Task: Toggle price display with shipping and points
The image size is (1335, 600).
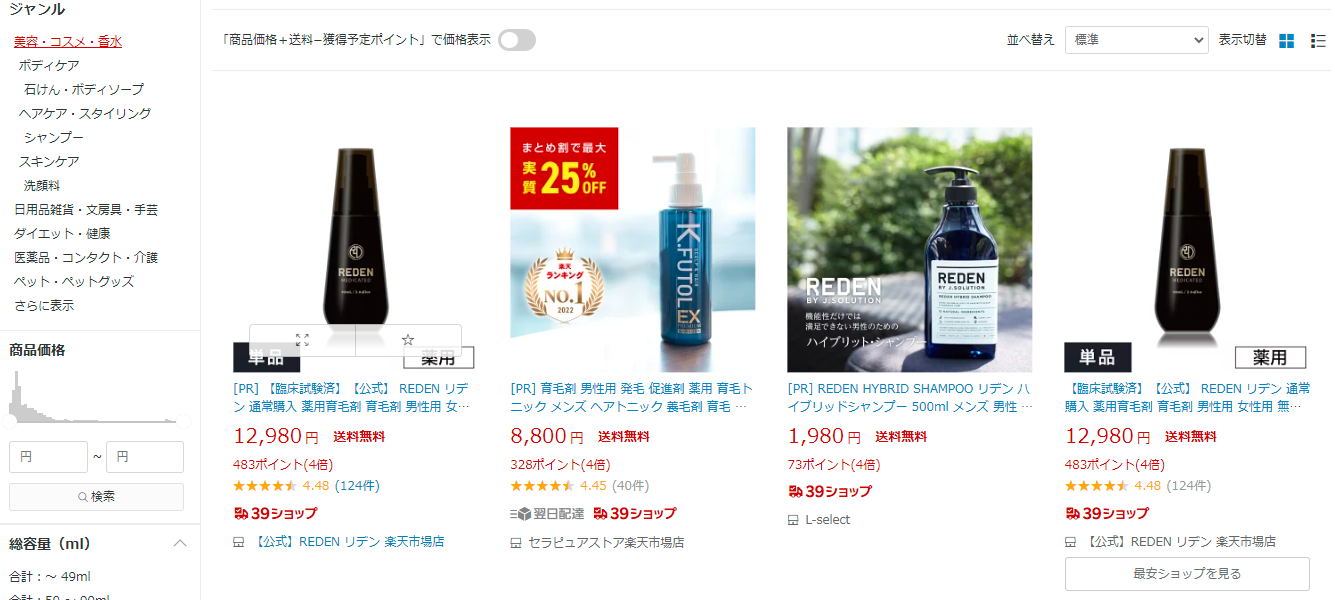Action: pyautogui.click(x=517, y=40)
